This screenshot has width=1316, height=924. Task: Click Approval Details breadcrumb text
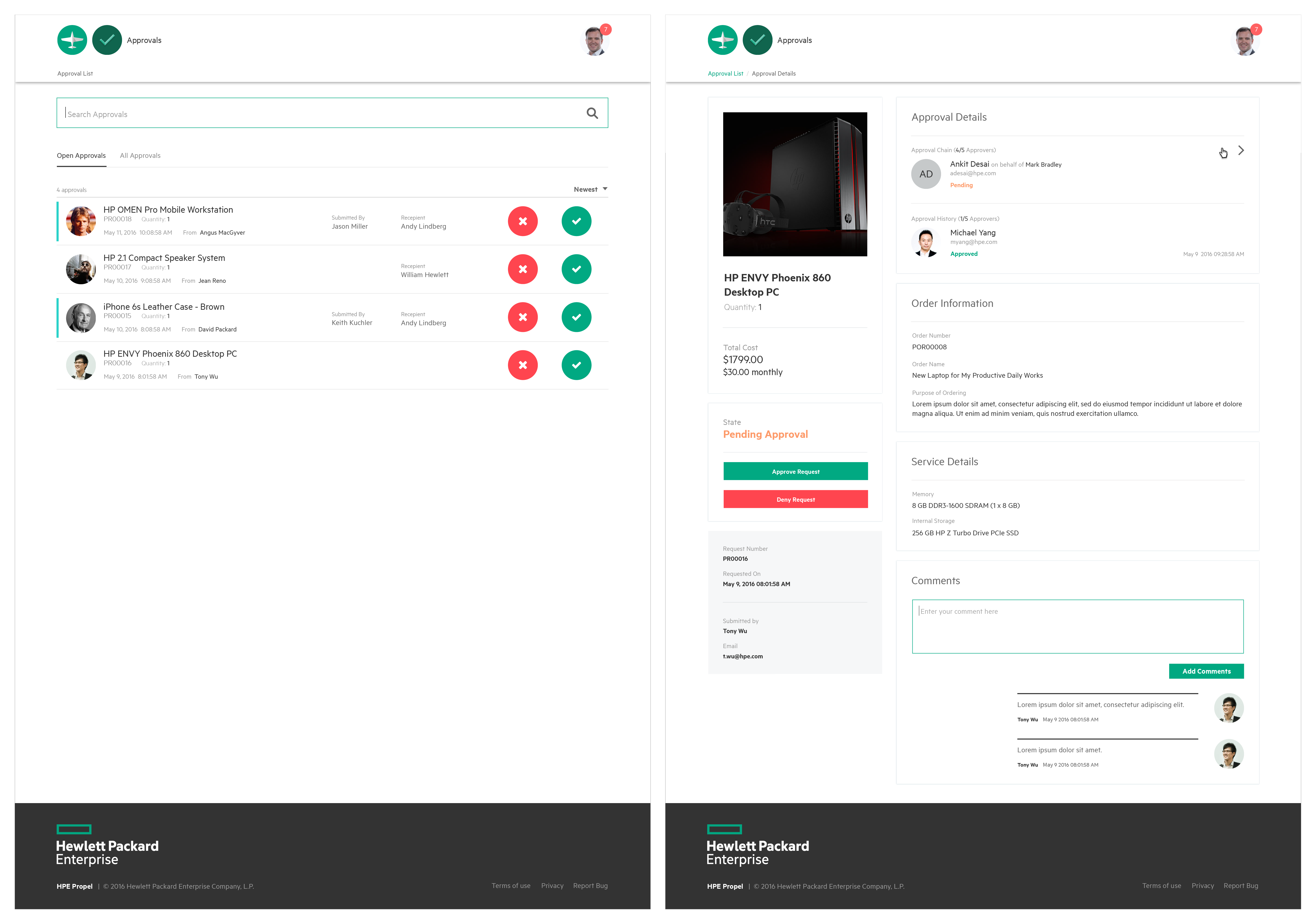pos(774,73)
